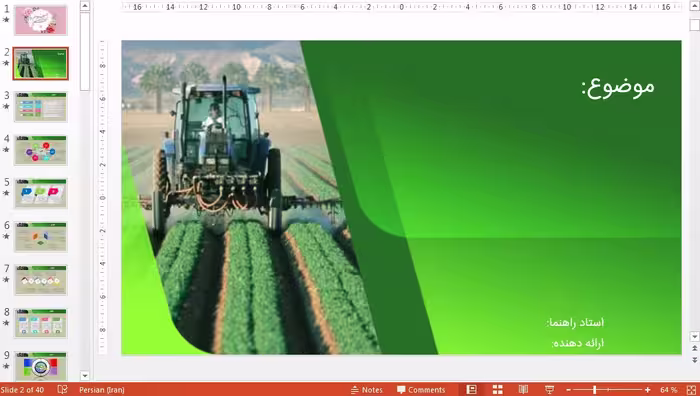Go to previous slide double-arrow button
Viewport: 700px width, 396px height.
694,348
